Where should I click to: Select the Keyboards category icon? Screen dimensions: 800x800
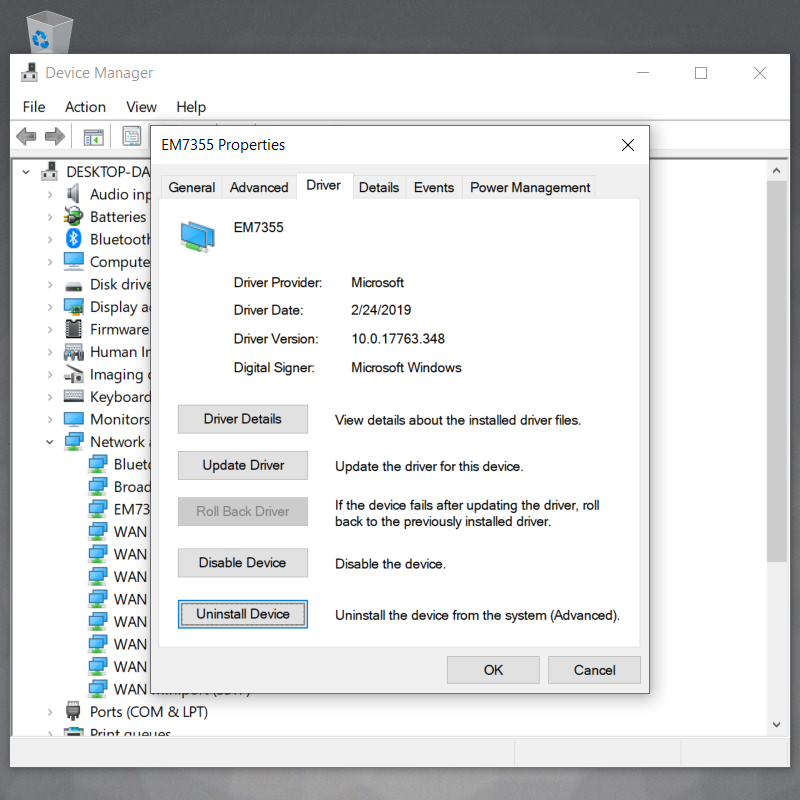point(73,396)
